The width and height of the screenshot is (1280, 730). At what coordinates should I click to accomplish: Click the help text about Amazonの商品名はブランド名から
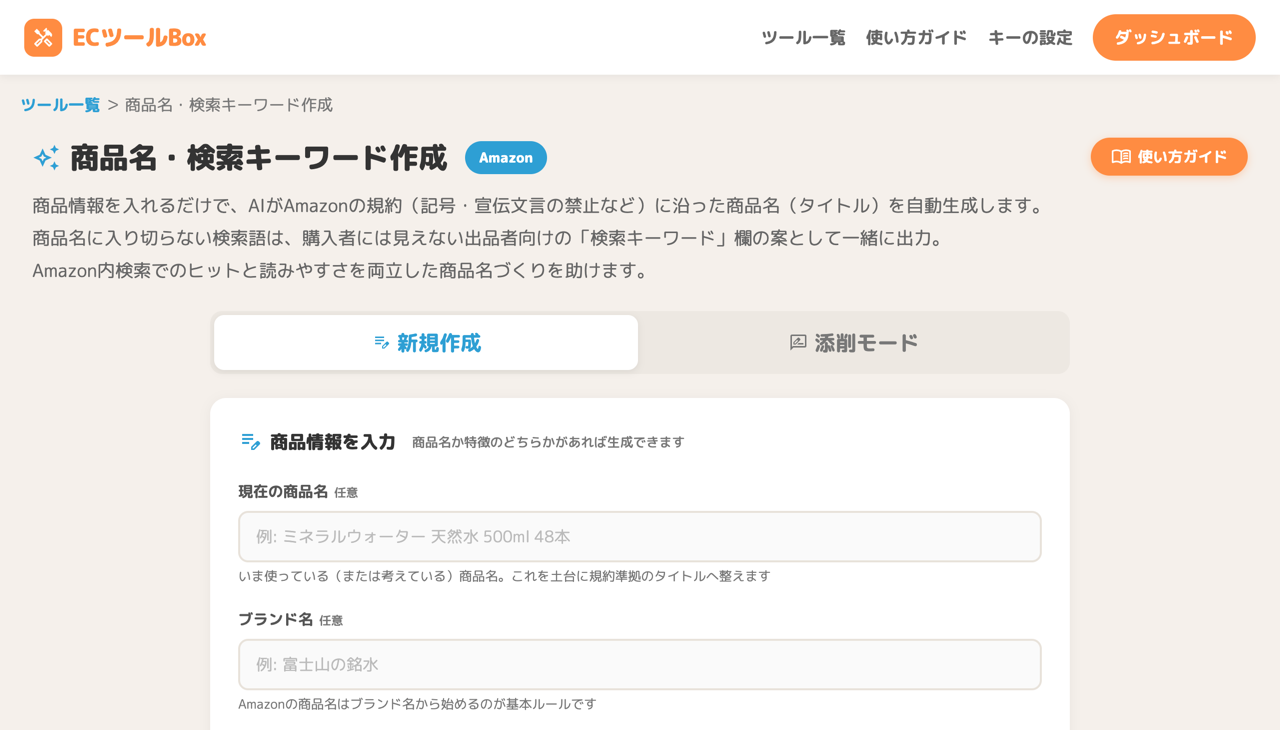coord(417,704)
